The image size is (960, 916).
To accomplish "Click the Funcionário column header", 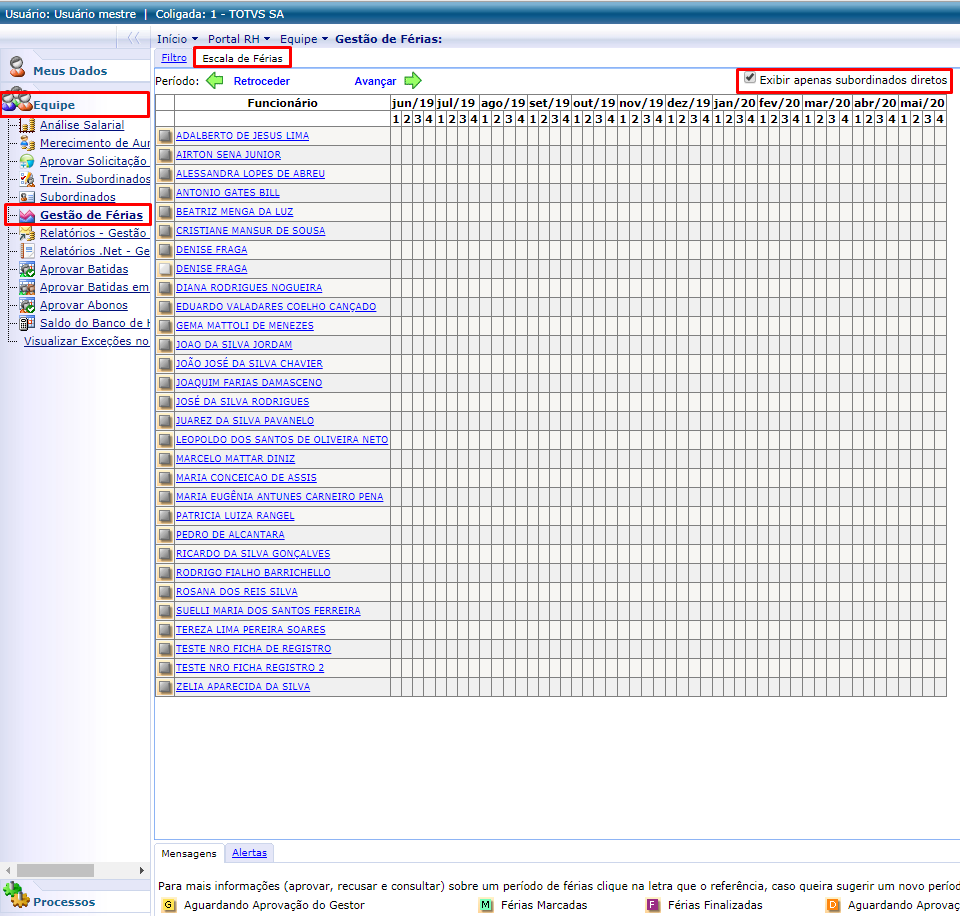I will tap(282, 103).
